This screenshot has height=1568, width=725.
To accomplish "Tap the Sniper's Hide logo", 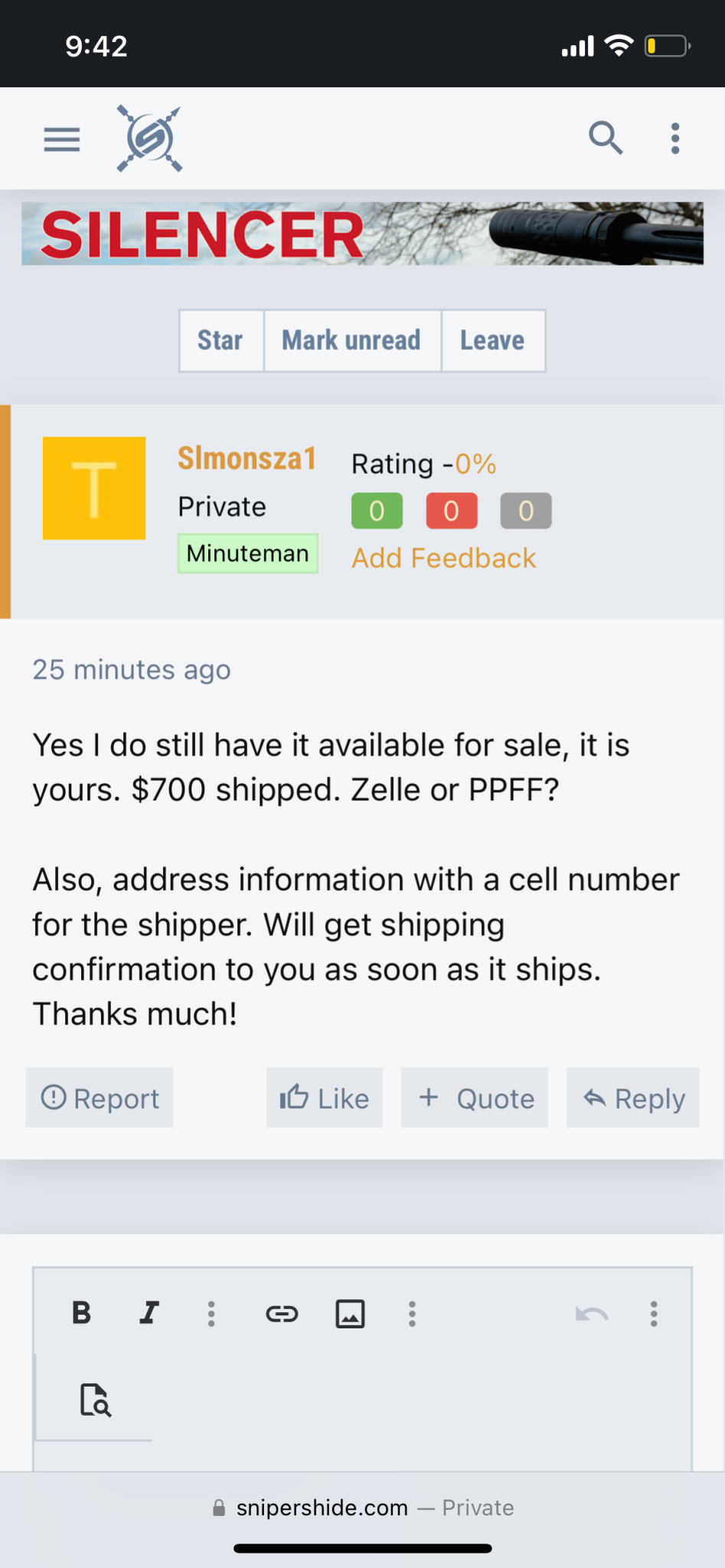I will [149, 139].
